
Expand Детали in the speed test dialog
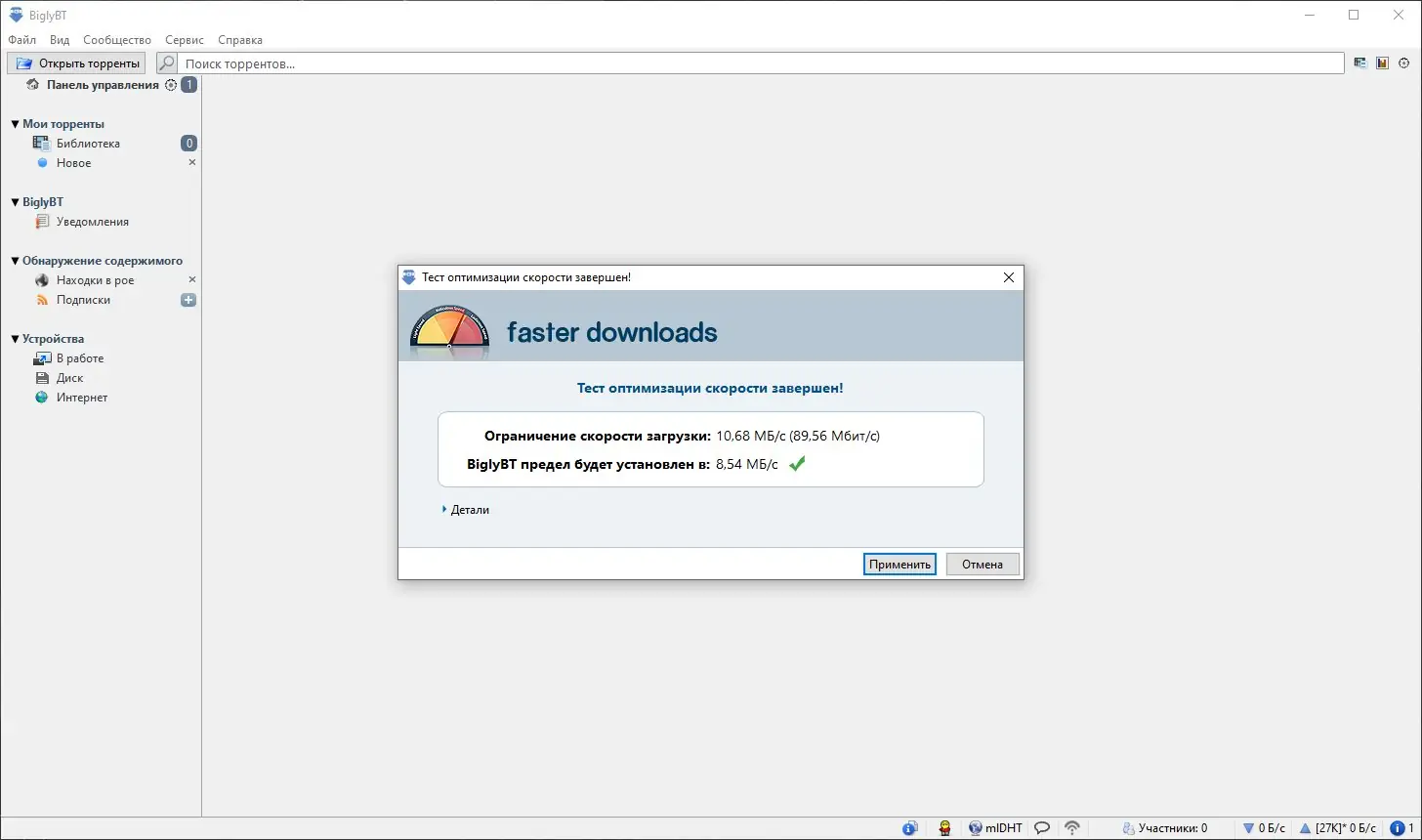point(466,510)
